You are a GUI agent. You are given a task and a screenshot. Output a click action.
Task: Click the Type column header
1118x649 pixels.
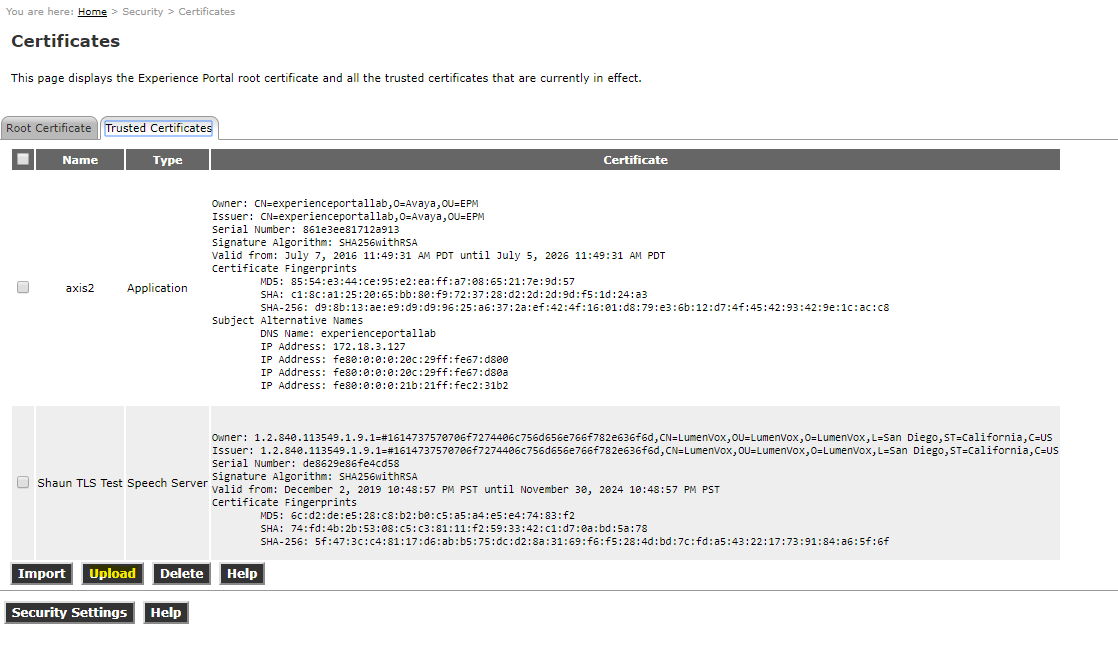tap(167, 160)
